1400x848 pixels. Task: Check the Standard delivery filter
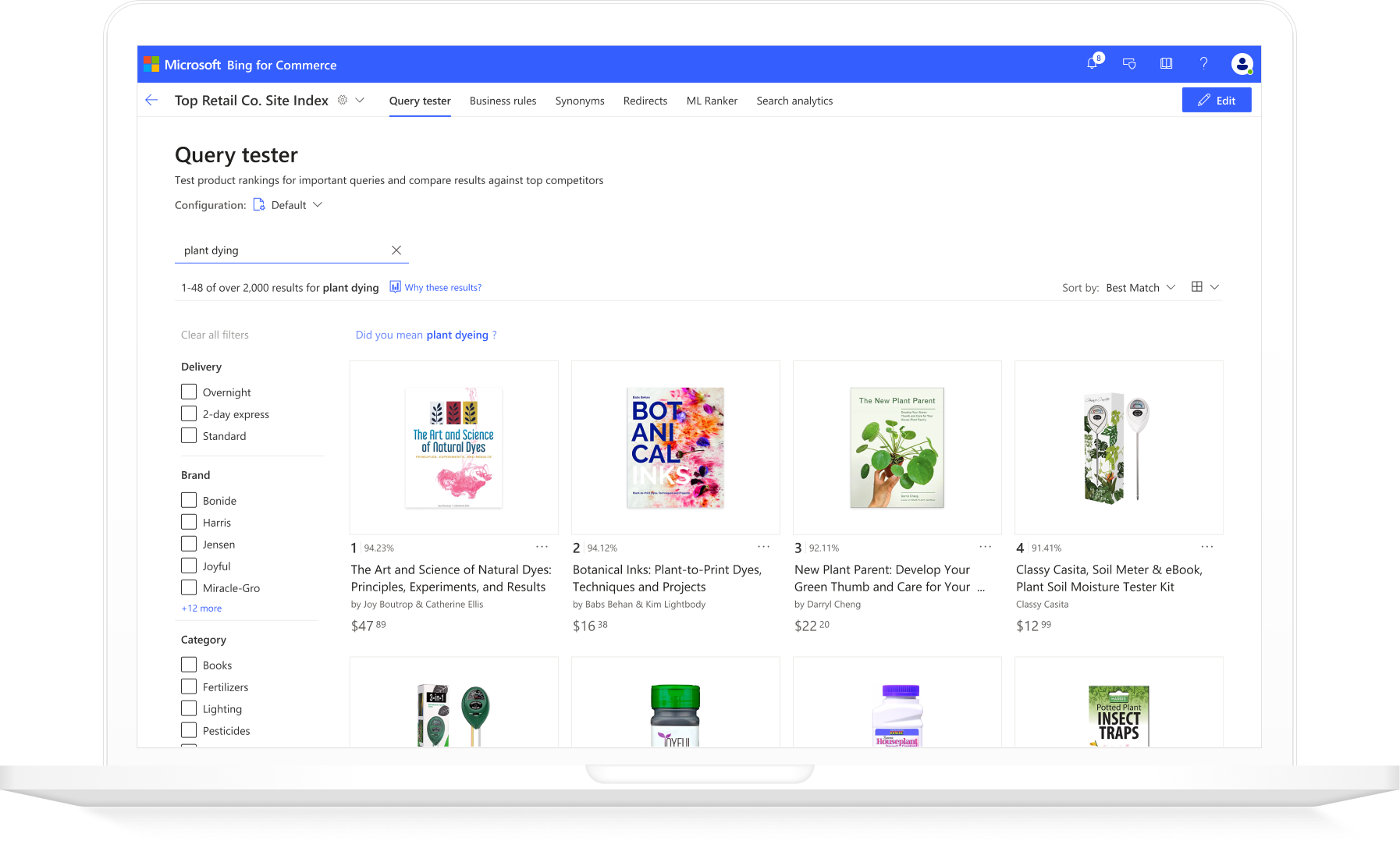point(189,435)
